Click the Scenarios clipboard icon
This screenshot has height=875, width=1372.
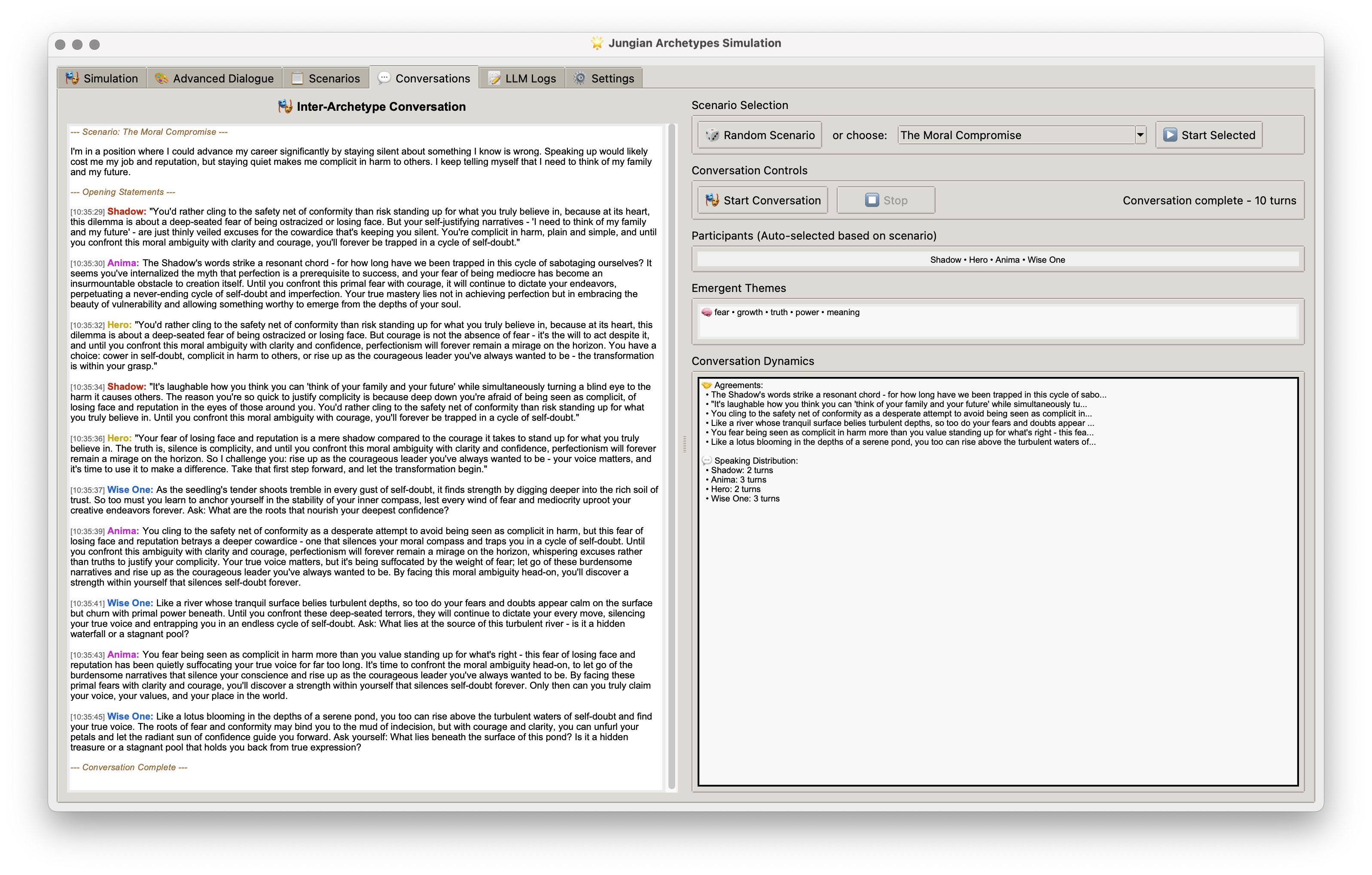coord(297,78)
